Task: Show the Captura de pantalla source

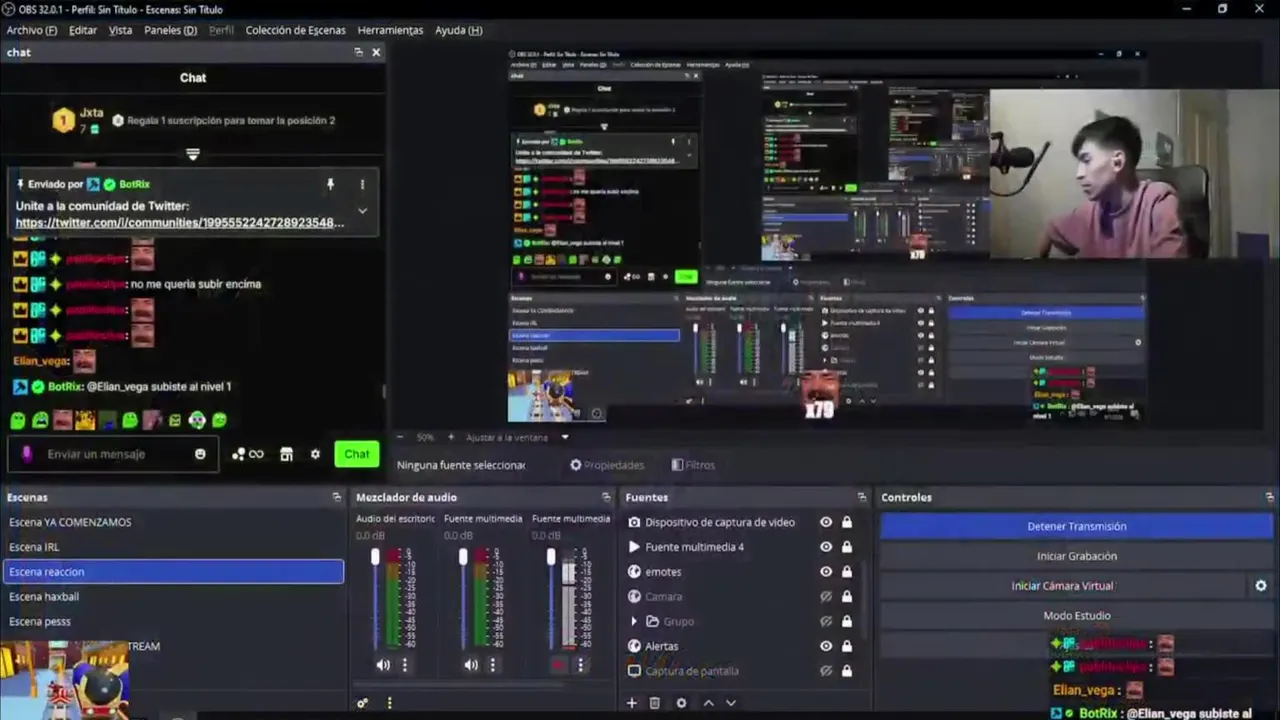Action: 826,671
